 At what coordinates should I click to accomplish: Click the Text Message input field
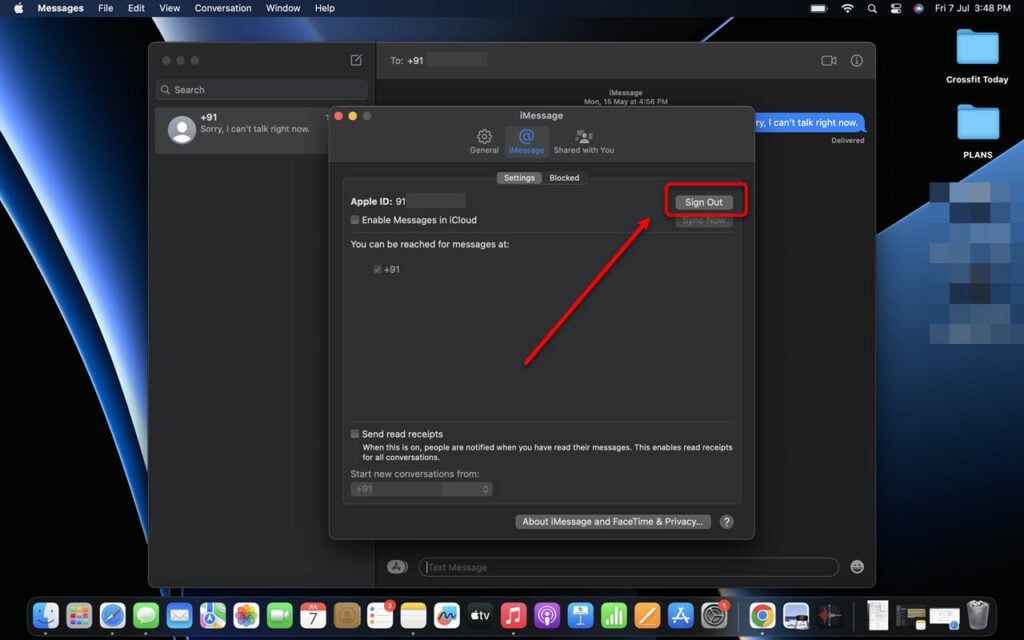click(628, 567)
